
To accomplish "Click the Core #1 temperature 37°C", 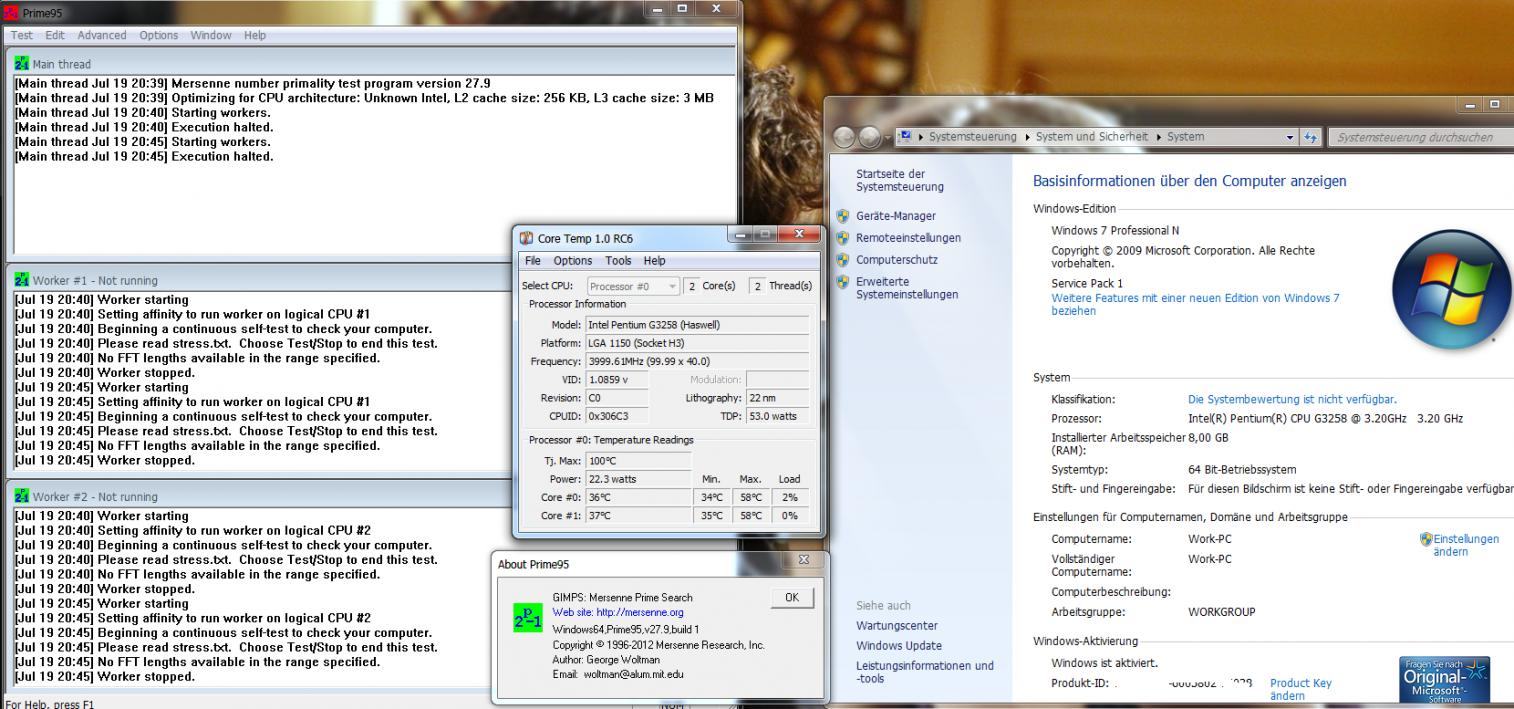I will coord(637,515).
